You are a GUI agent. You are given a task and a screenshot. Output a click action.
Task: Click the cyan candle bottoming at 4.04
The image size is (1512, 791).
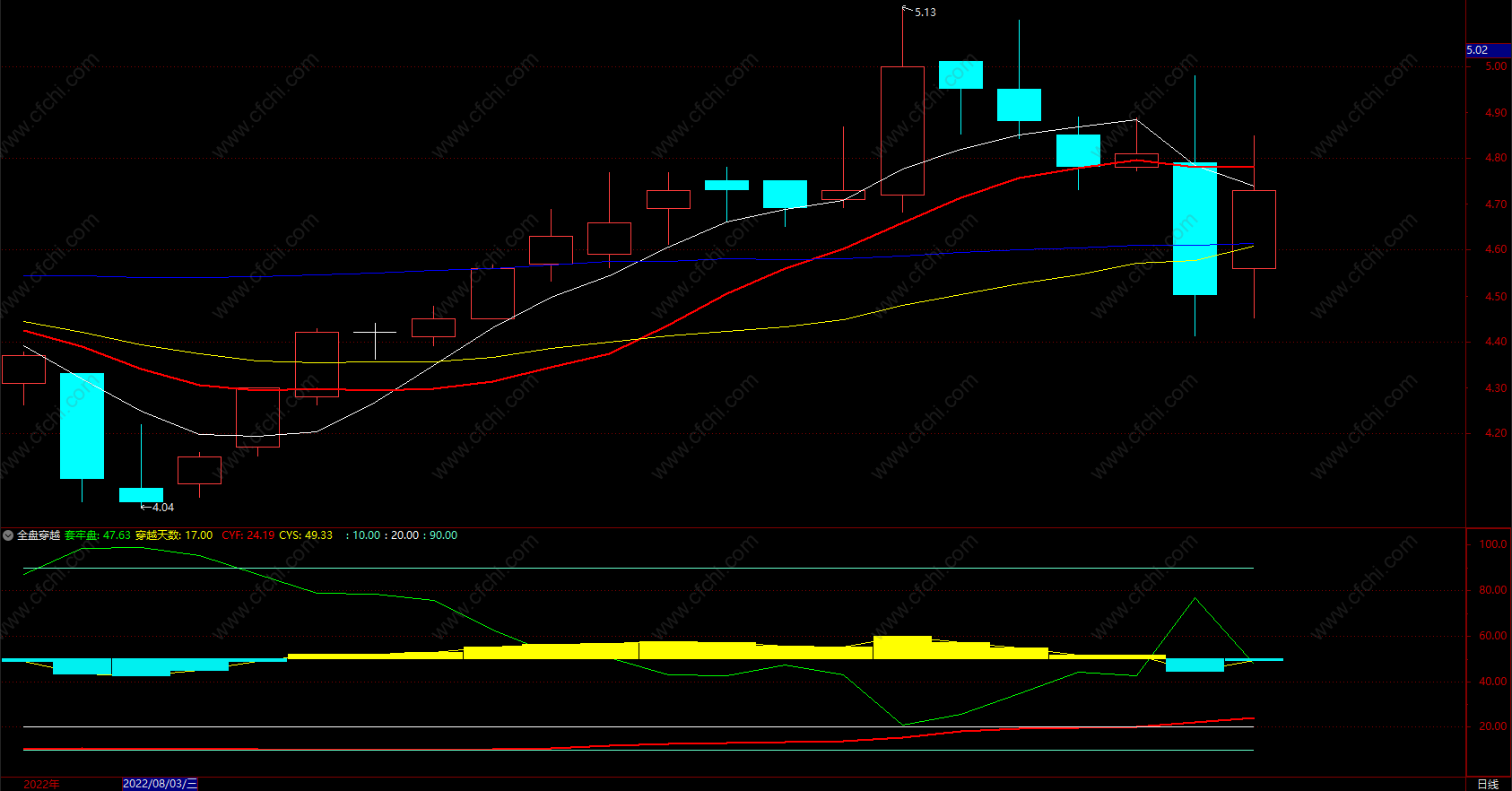coord(141,494)
